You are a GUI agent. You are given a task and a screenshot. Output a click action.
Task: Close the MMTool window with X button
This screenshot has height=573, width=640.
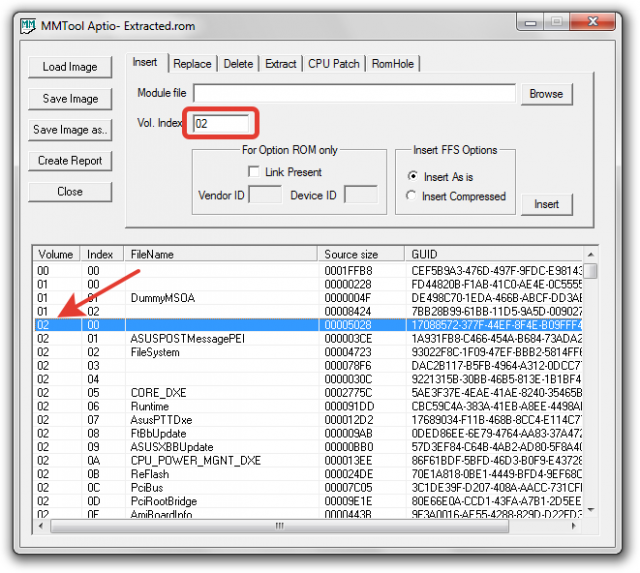pyautogui.click(x=593, y=22)
